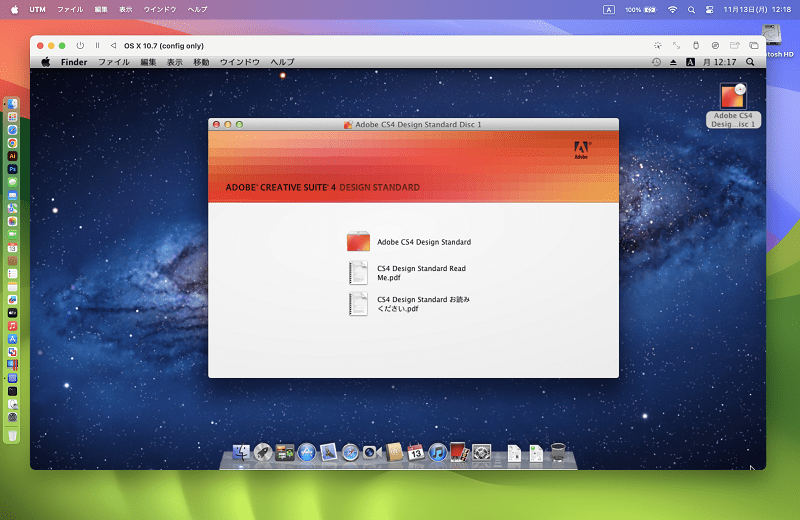Open the Adobe CS4 Design Standard folder
Image resolution: width=800 pixels, height=520 pixels.
(x=358, y=242)
